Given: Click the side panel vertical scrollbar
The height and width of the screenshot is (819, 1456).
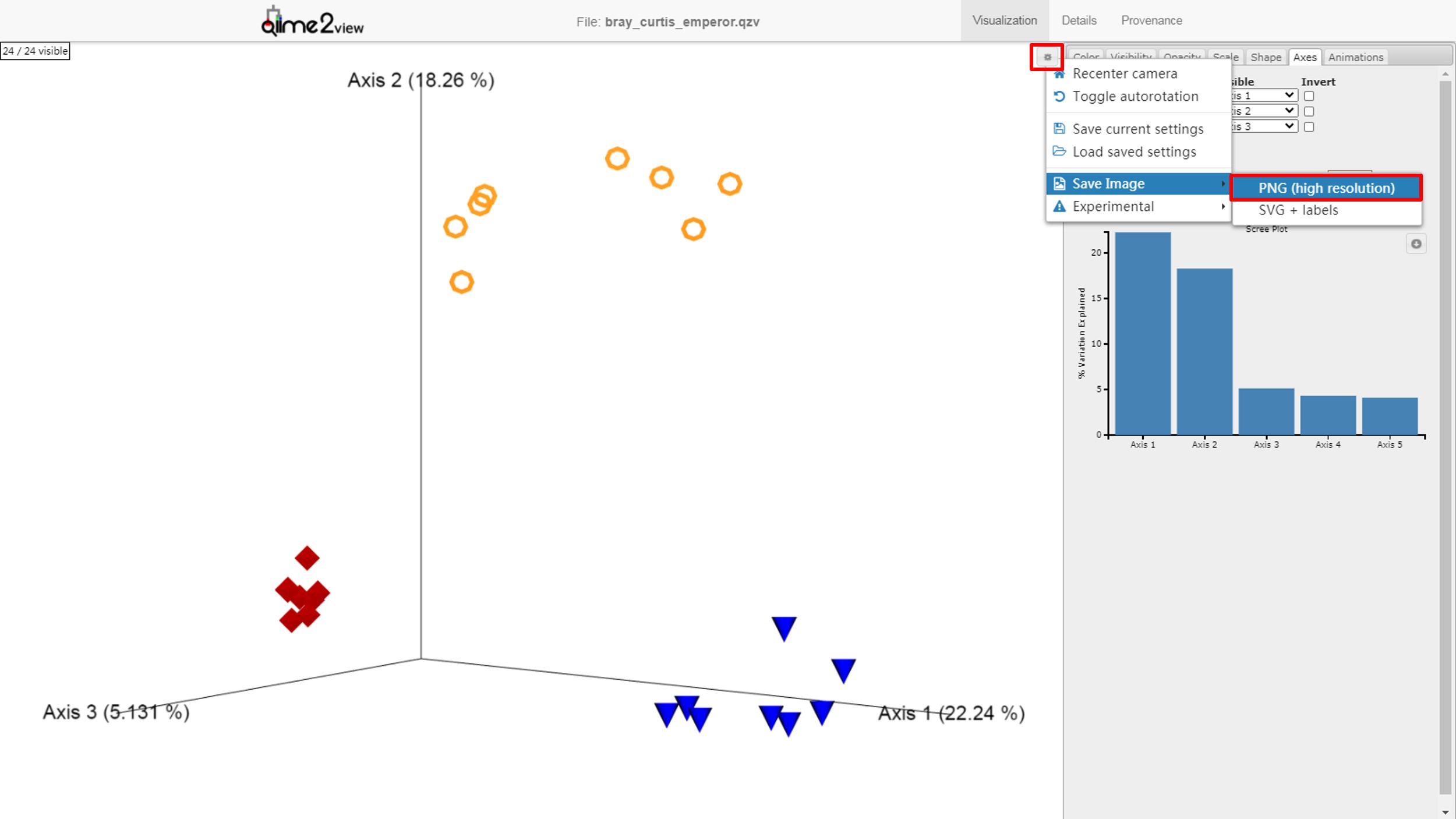Looking at the screenshot, I should 1445,437.
